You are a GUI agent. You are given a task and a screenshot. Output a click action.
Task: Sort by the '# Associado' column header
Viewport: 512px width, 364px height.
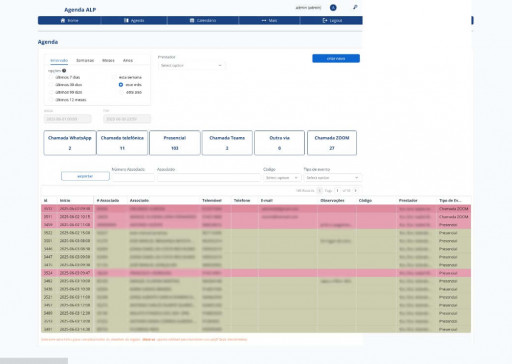(108, 201)
